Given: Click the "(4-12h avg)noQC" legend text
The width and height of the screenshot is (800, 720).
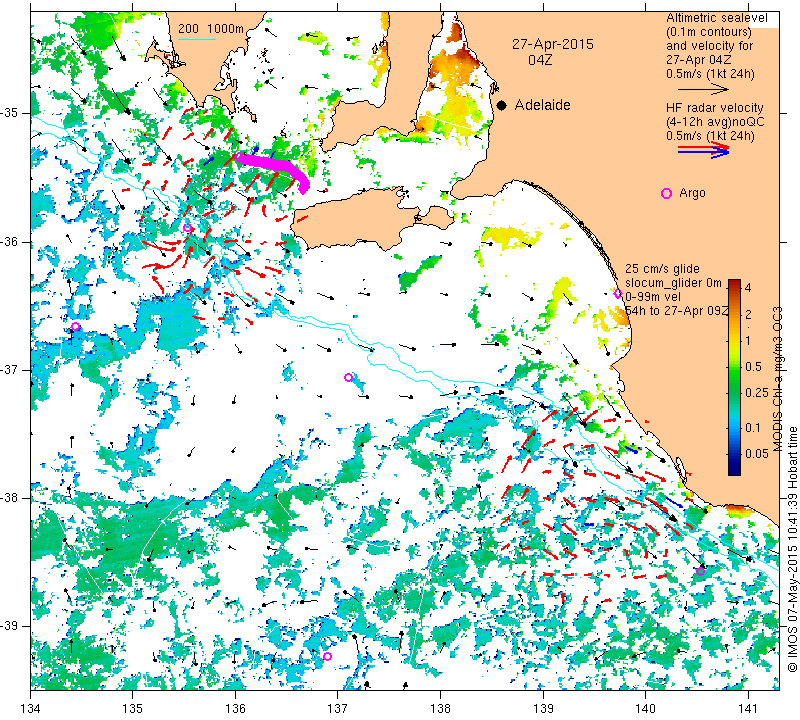Looking at the screenshot, I should coord(715,122).
